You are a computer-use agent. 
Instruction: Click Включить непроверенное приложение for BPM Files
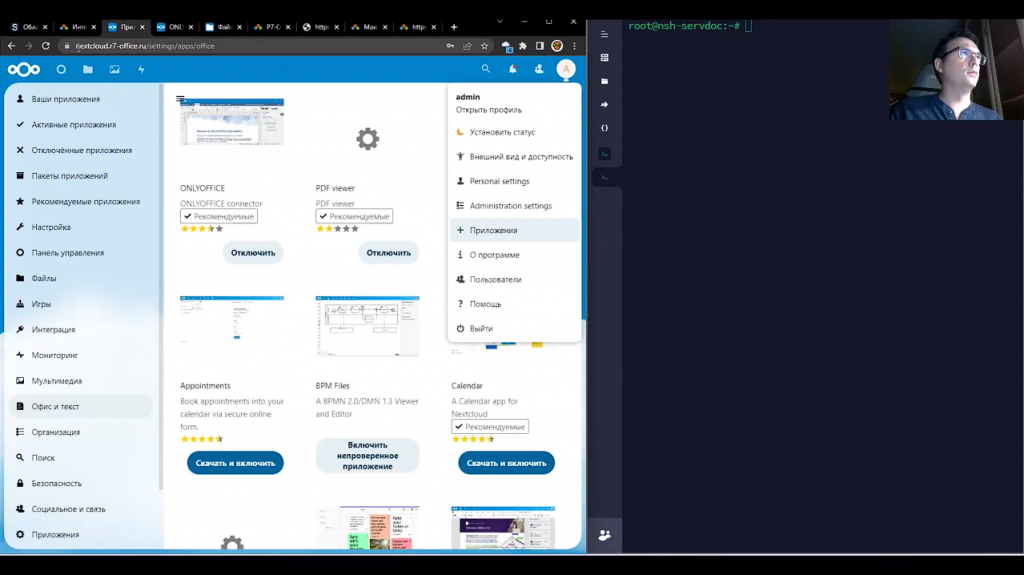pyautogui.click(x=368, y=455)
